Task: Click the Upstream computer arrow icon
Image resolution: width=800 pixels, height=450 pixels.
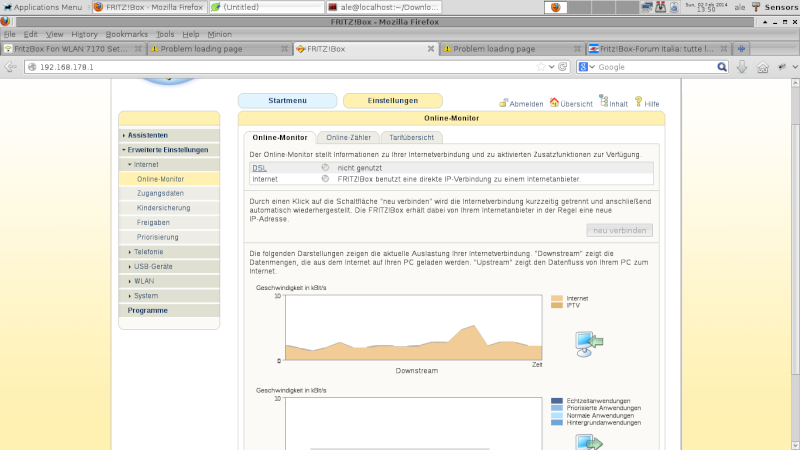Action: (x=589, y=442)
